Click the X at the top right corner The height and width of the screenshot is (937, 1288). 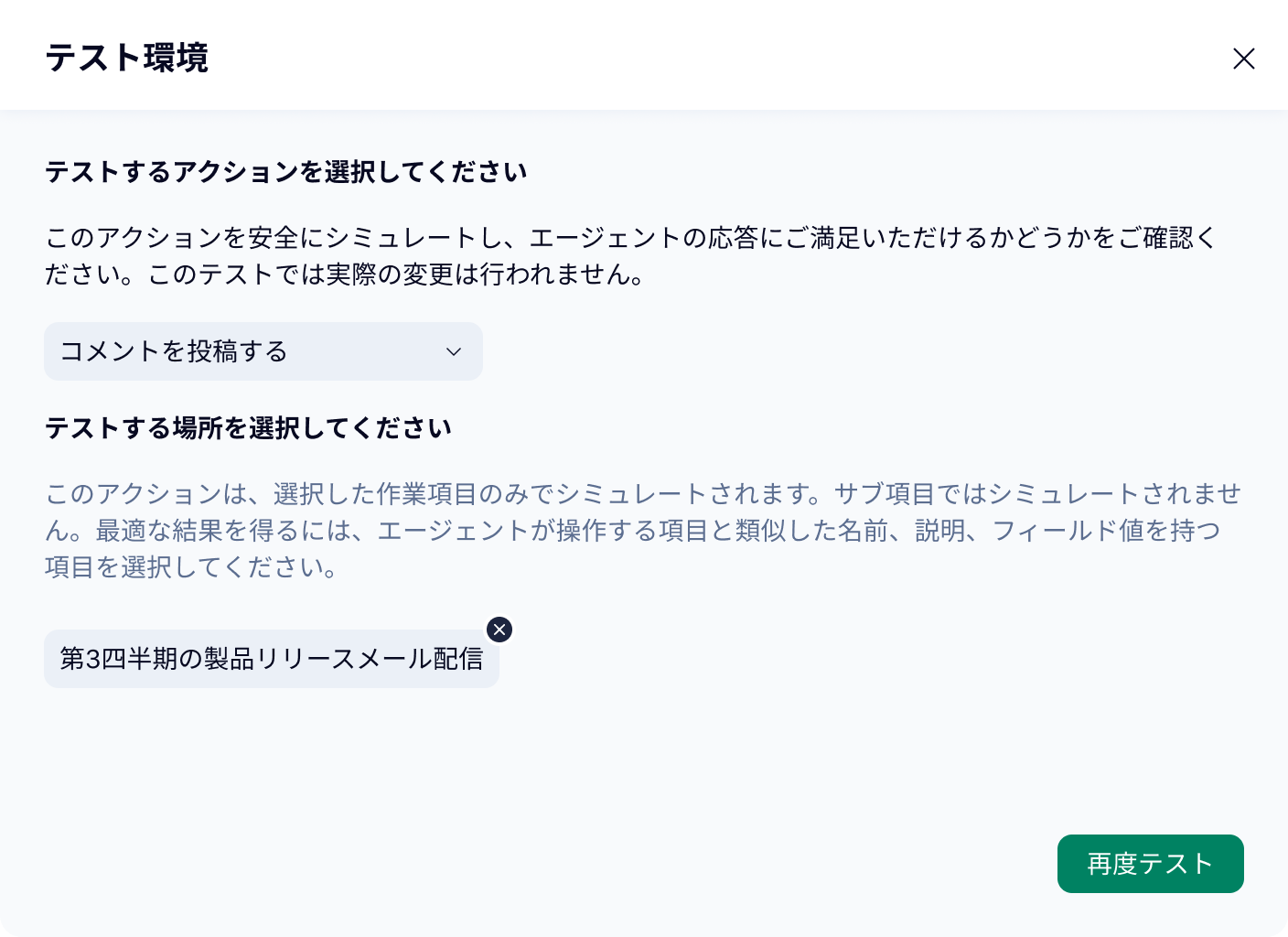pyautogui.click(x=1244, y=59)
